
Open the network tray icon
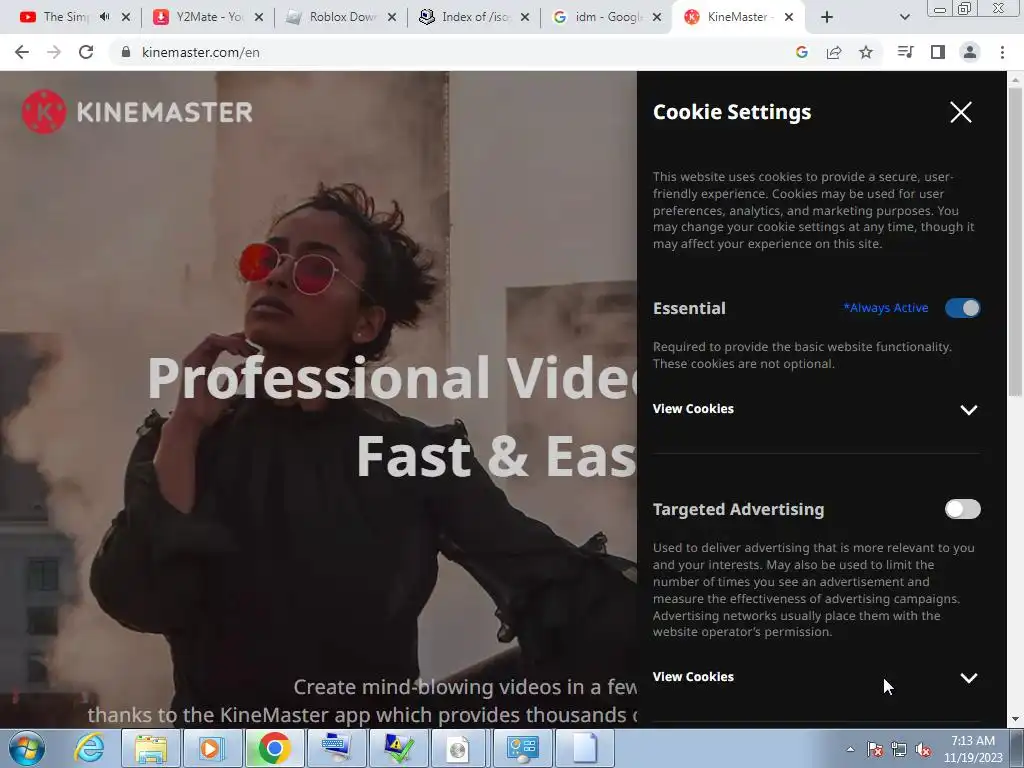tap(899, 749)
